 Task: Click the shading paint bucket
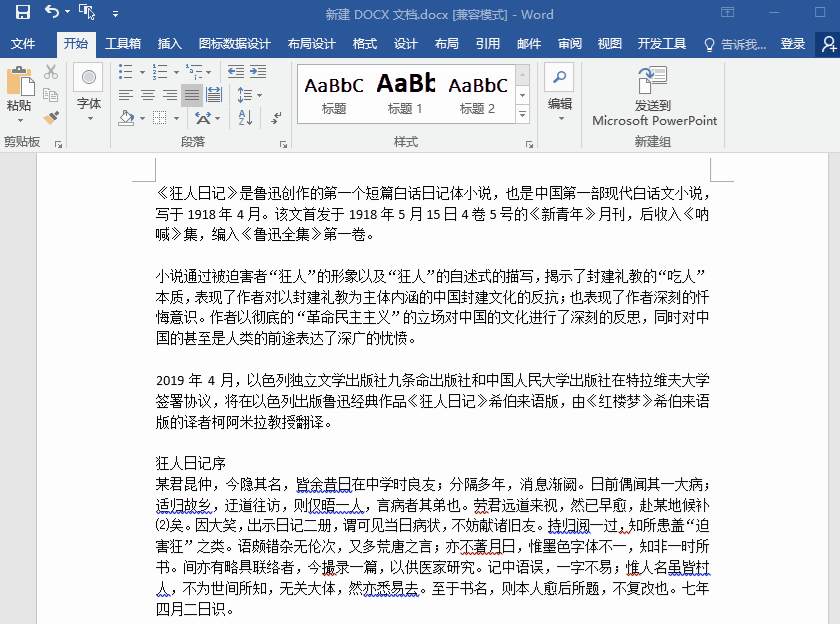[126, 117]
